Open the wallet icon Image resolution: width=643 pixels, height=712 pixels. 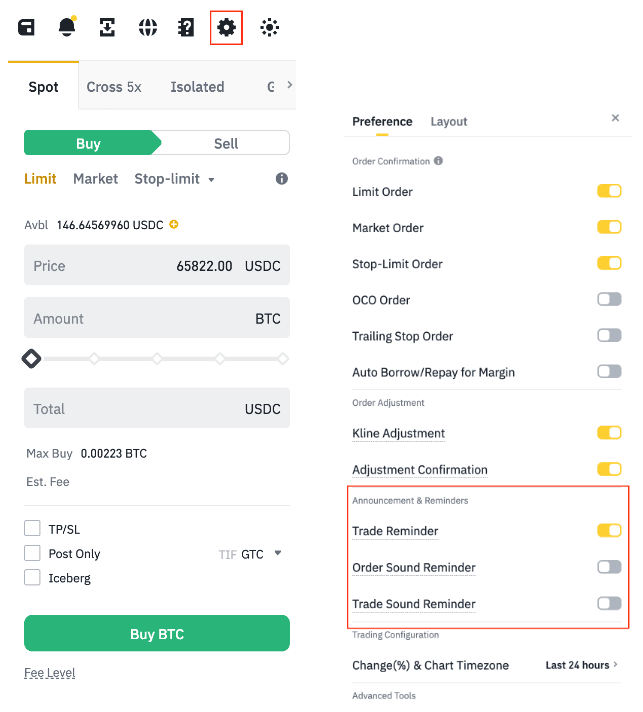click(27, 28)
